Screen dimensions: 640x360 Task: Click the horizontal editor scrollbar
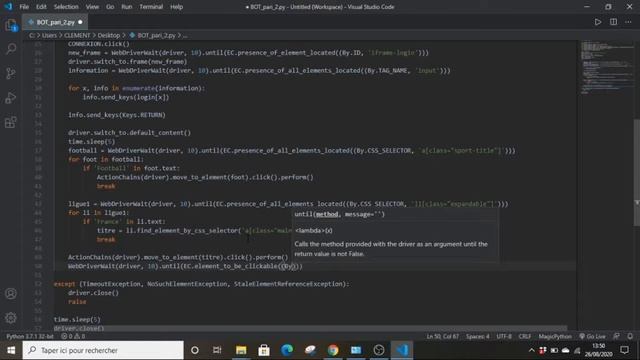click(310, 328)
